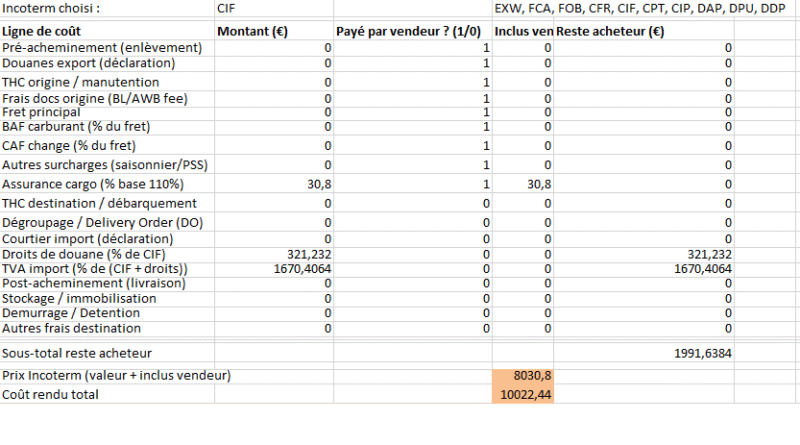Click the subtotal value '1991,6384'
The image size is (800, 445).
(644, 353)
